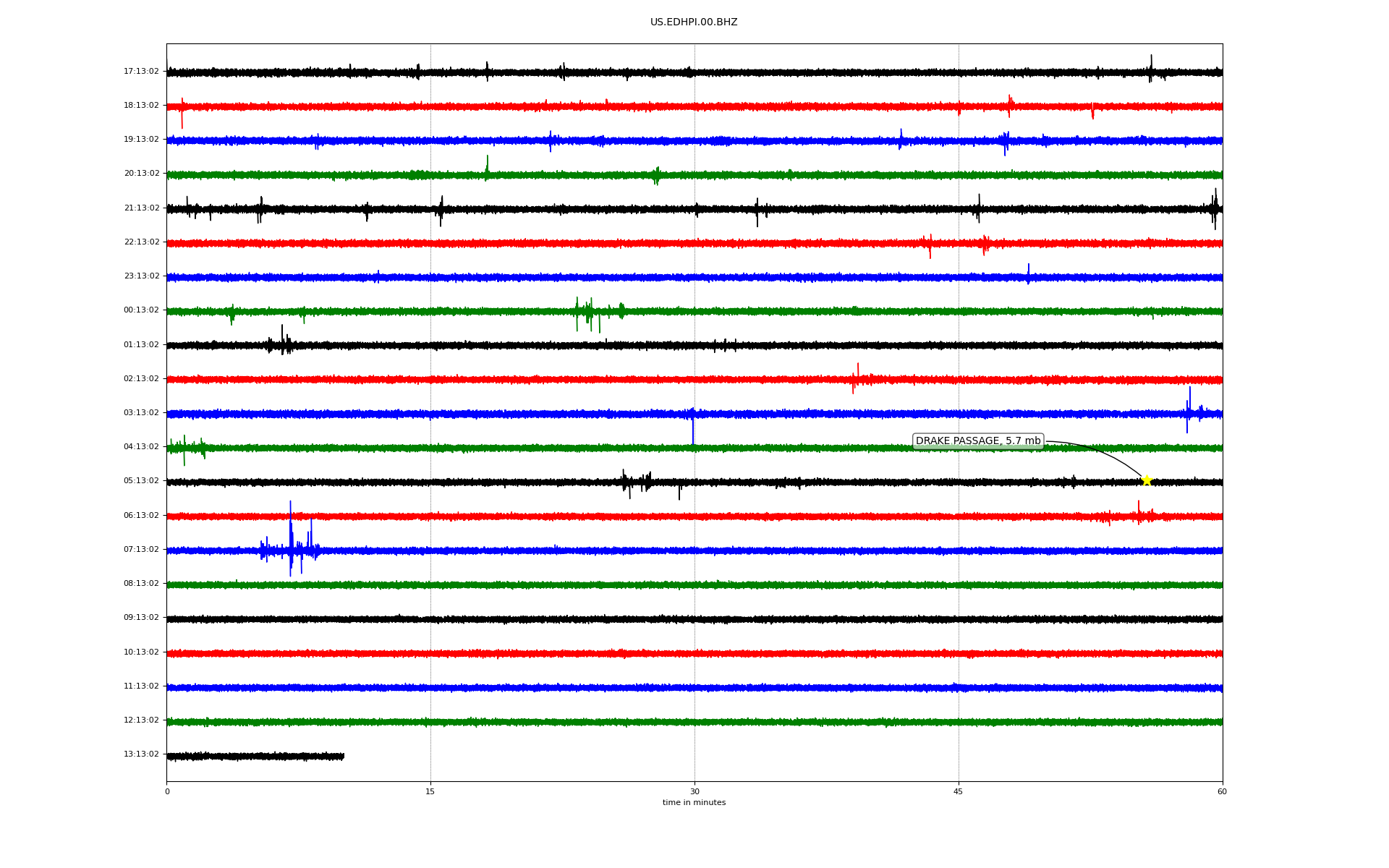The height and width of the screenshot is (868, 1389).
Task: Click the 05:13:02 time label
Action: coord(141,481)
